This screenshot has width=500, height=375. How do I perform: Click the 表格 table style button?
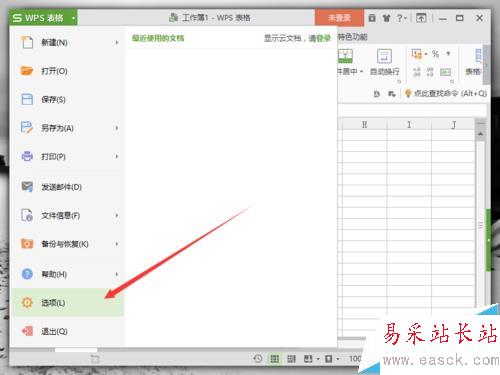point(474,62)
